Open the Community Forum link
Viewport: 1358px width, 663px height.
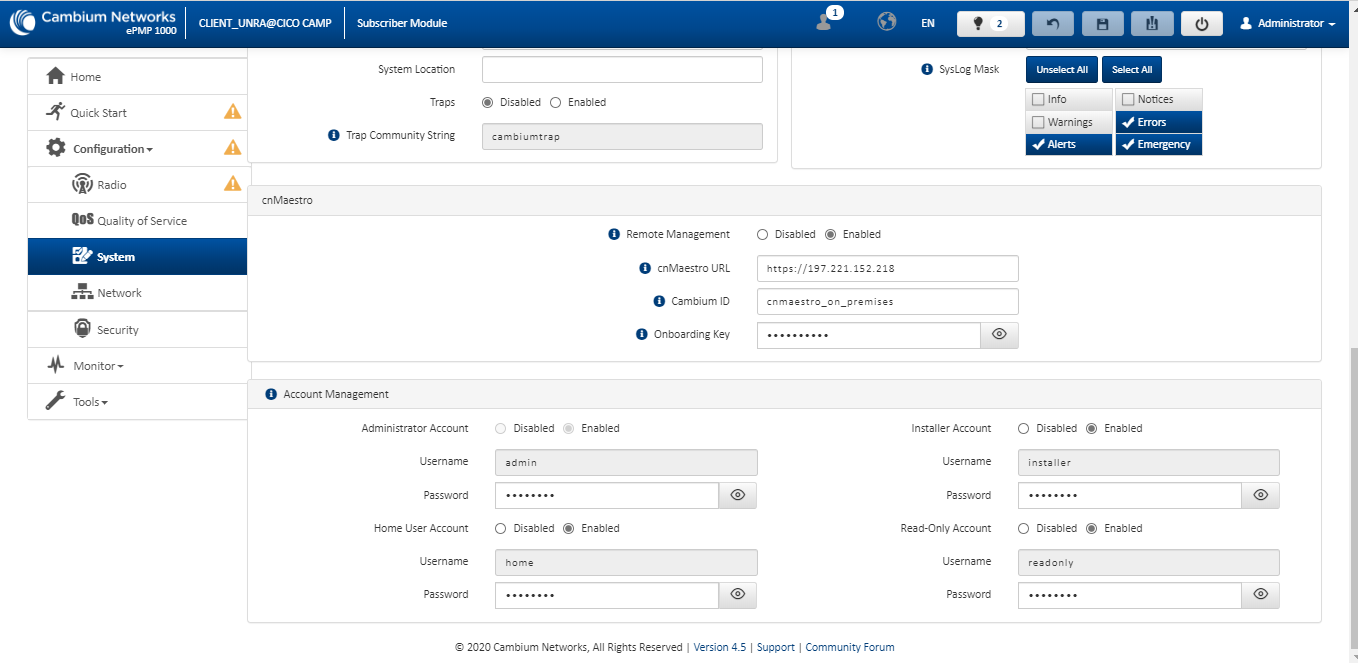pos(849,647)
